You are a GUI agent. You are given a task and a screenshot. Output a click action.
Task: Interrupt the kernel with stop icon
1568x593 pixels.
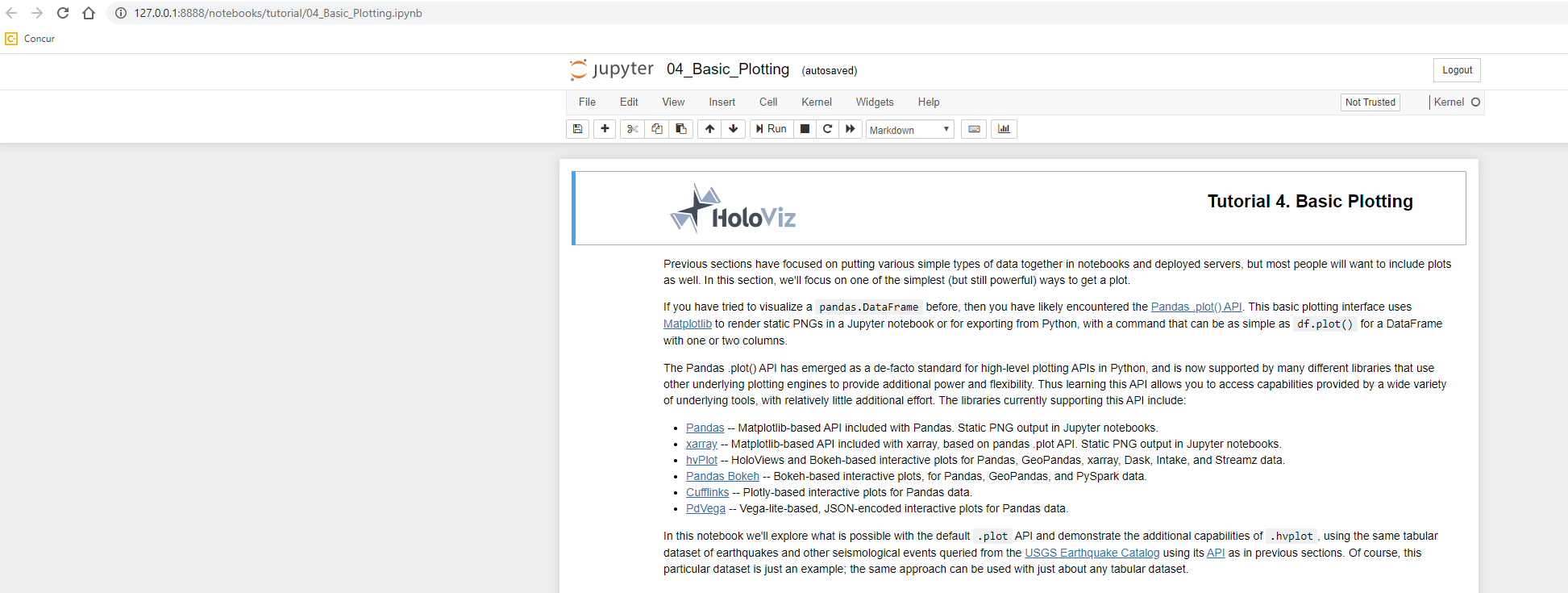point(805,129)
